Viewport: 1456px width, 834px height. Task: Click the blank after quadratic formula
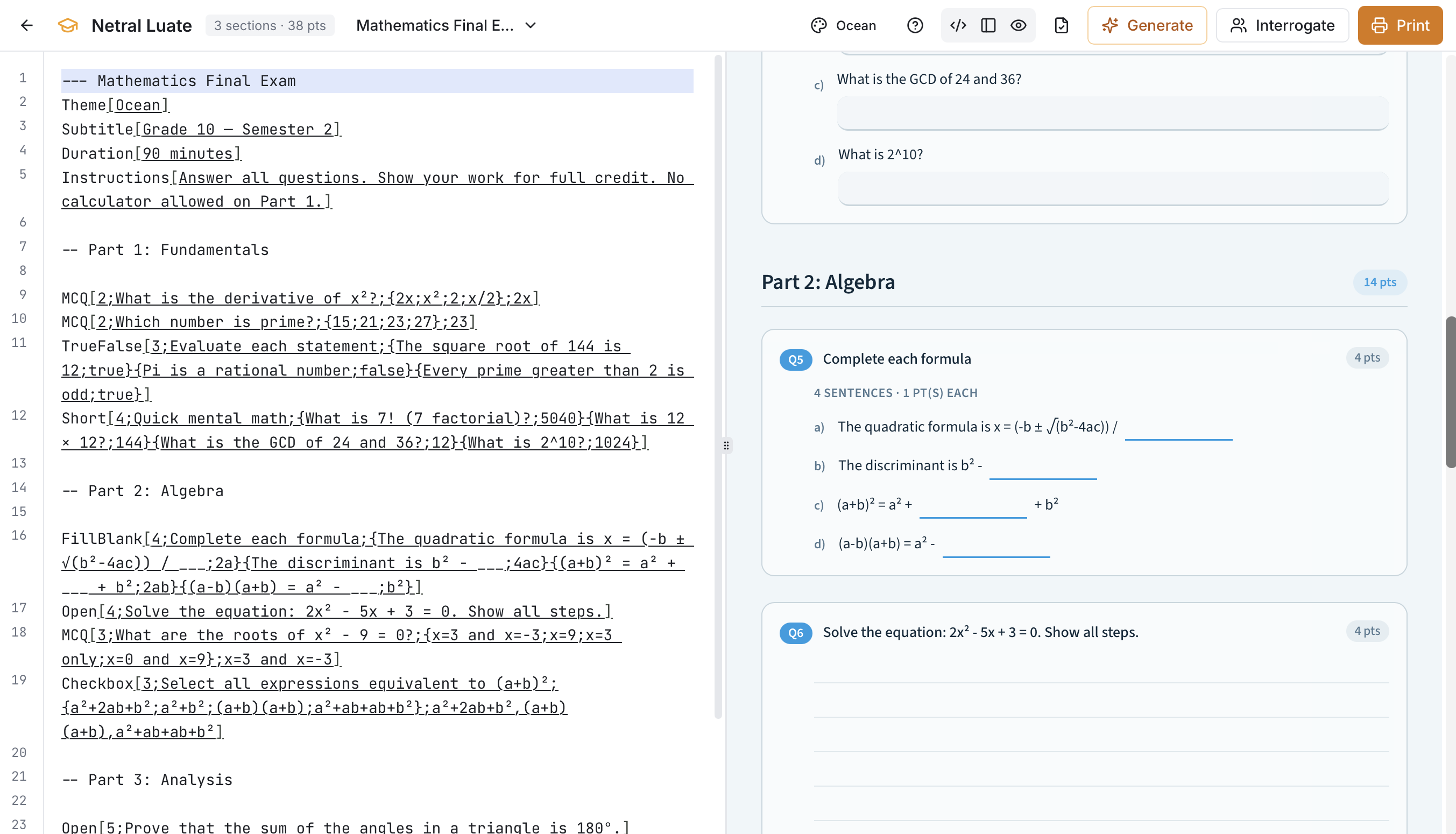(x=1178, y=428)
